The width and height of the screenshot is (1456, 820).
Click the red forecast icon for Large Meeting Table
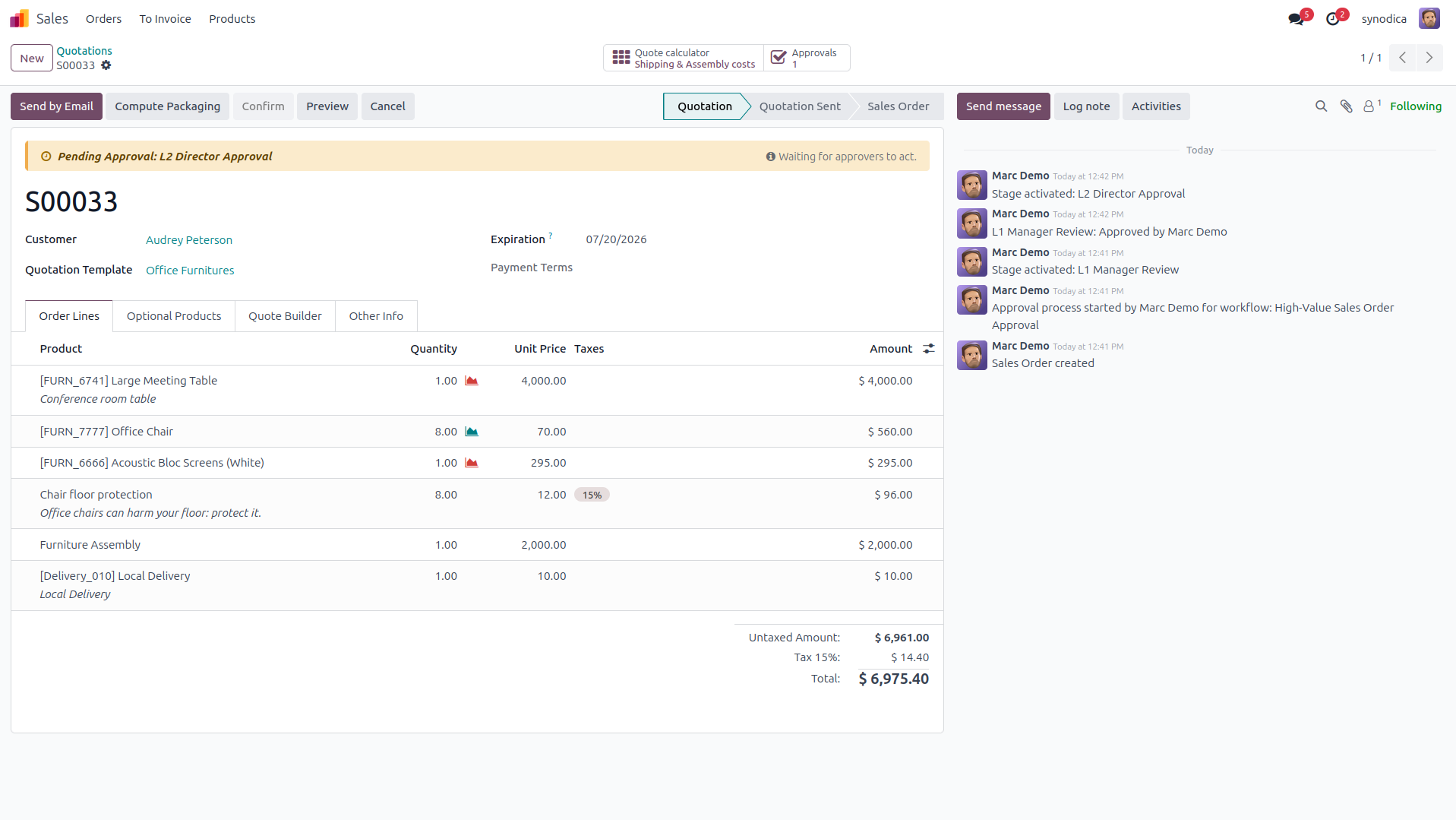[x=472, y=381]
